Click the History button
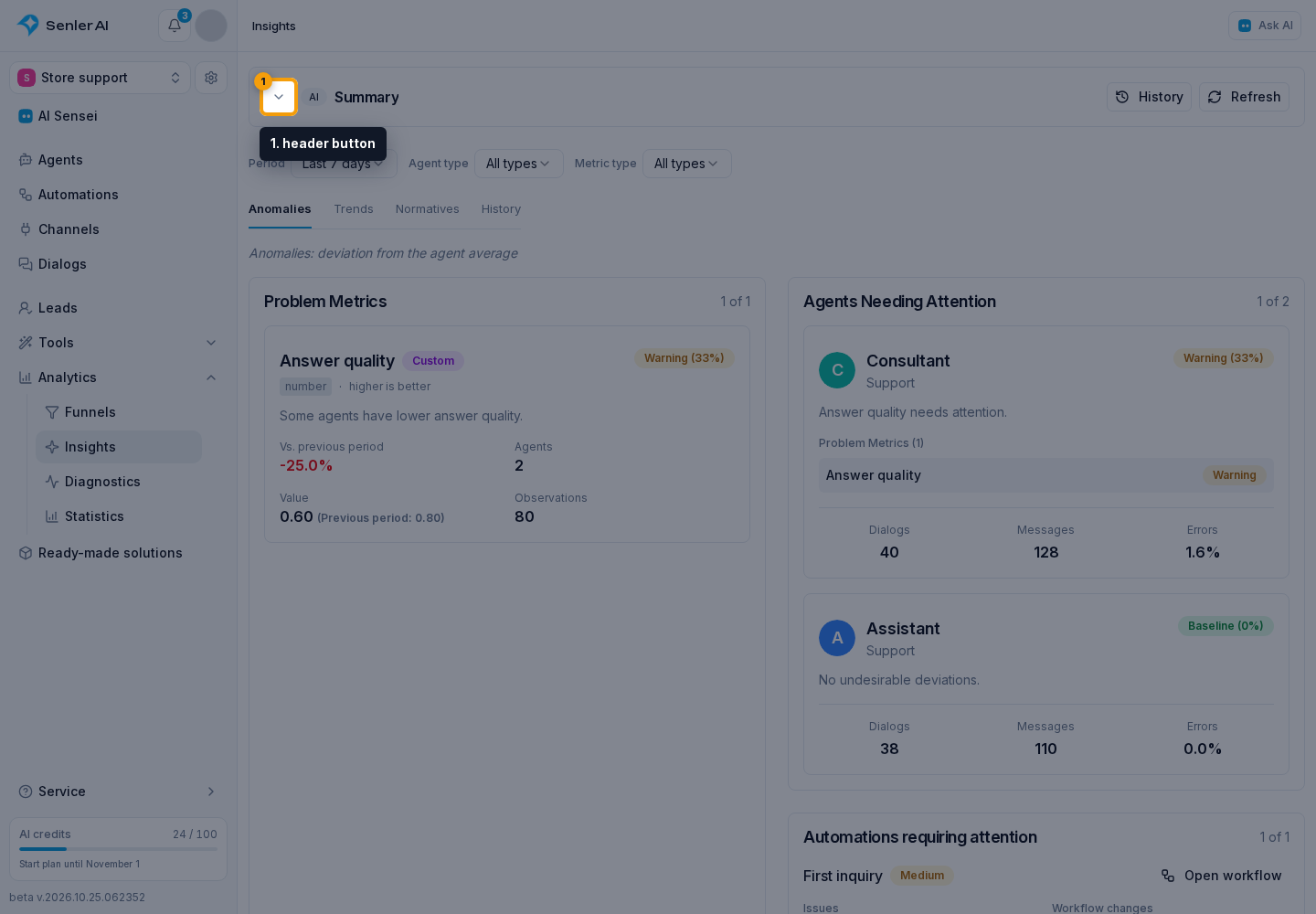Screen dimensions: 1316x914 1149,97
